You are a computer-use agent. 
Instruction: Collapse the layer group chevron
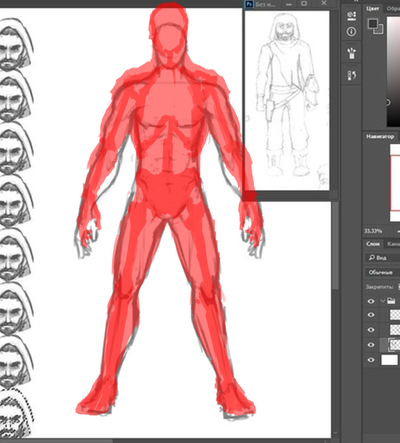point(382,301)
